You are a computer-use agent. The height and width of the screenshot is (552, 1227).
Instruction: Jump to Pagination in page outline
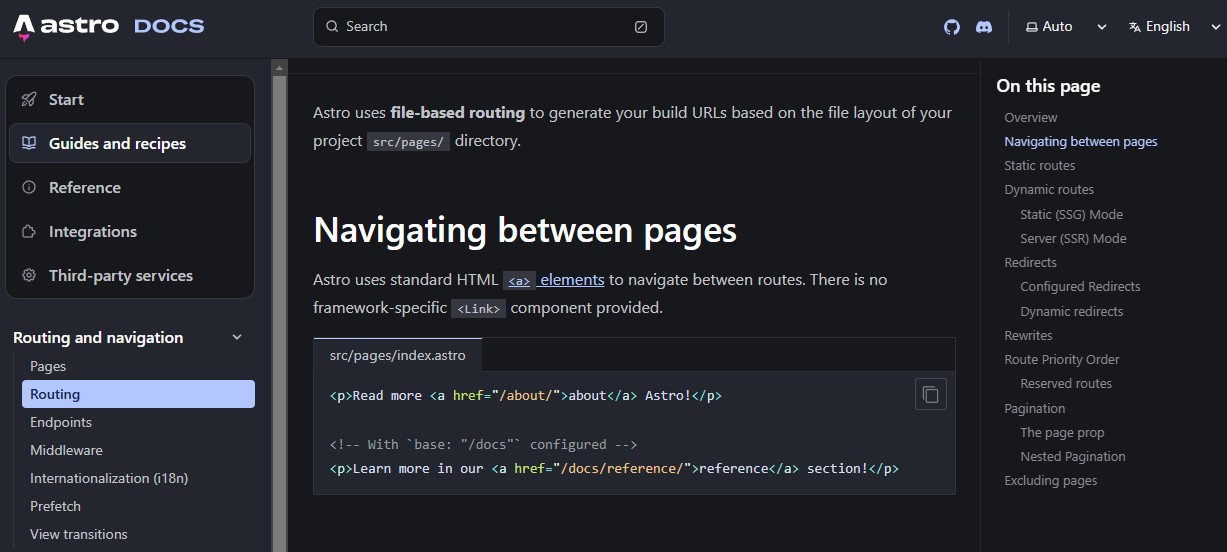(x=1034, y=408)
